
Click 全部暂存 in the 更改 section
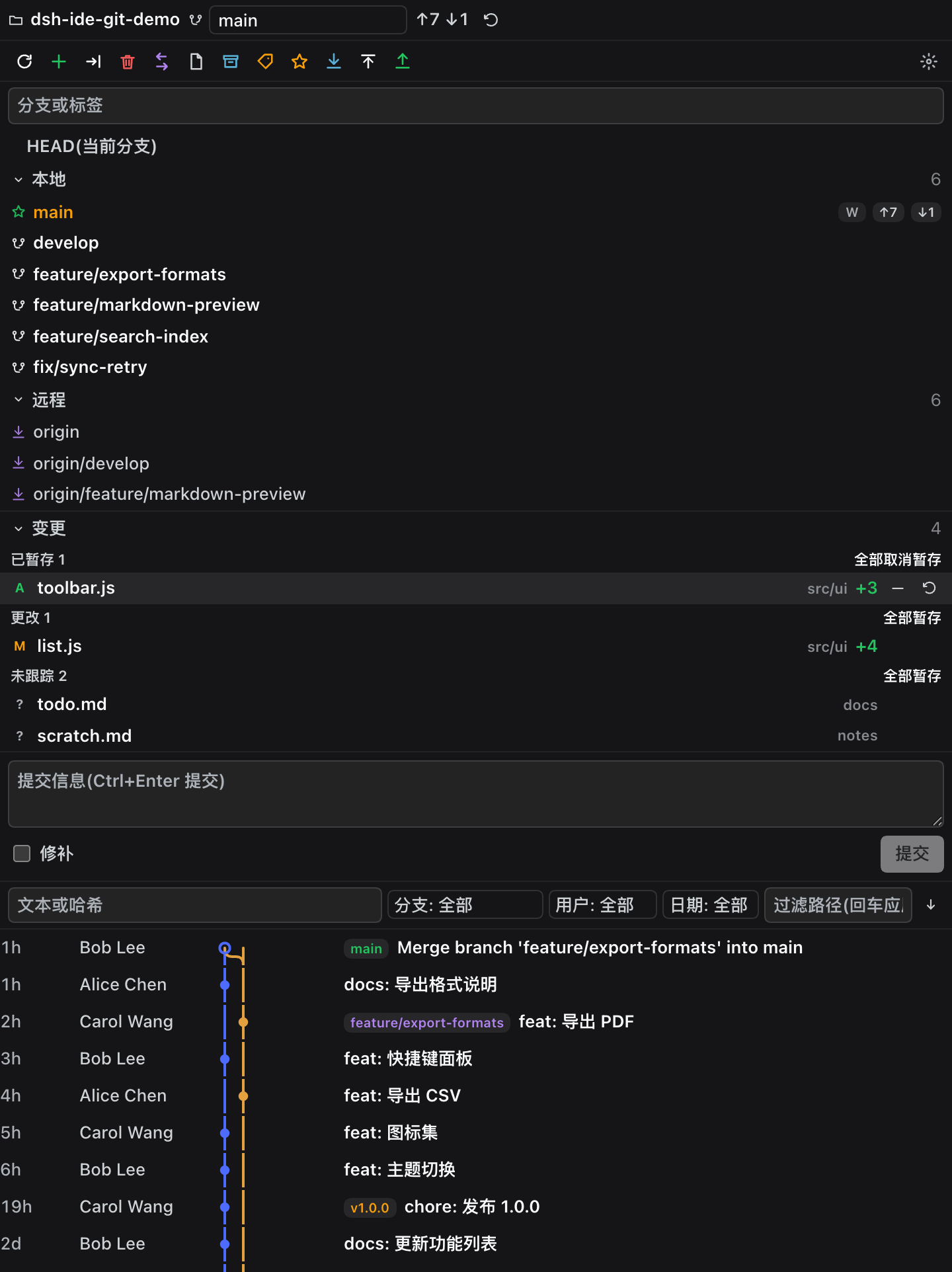[x=912, y=618]
